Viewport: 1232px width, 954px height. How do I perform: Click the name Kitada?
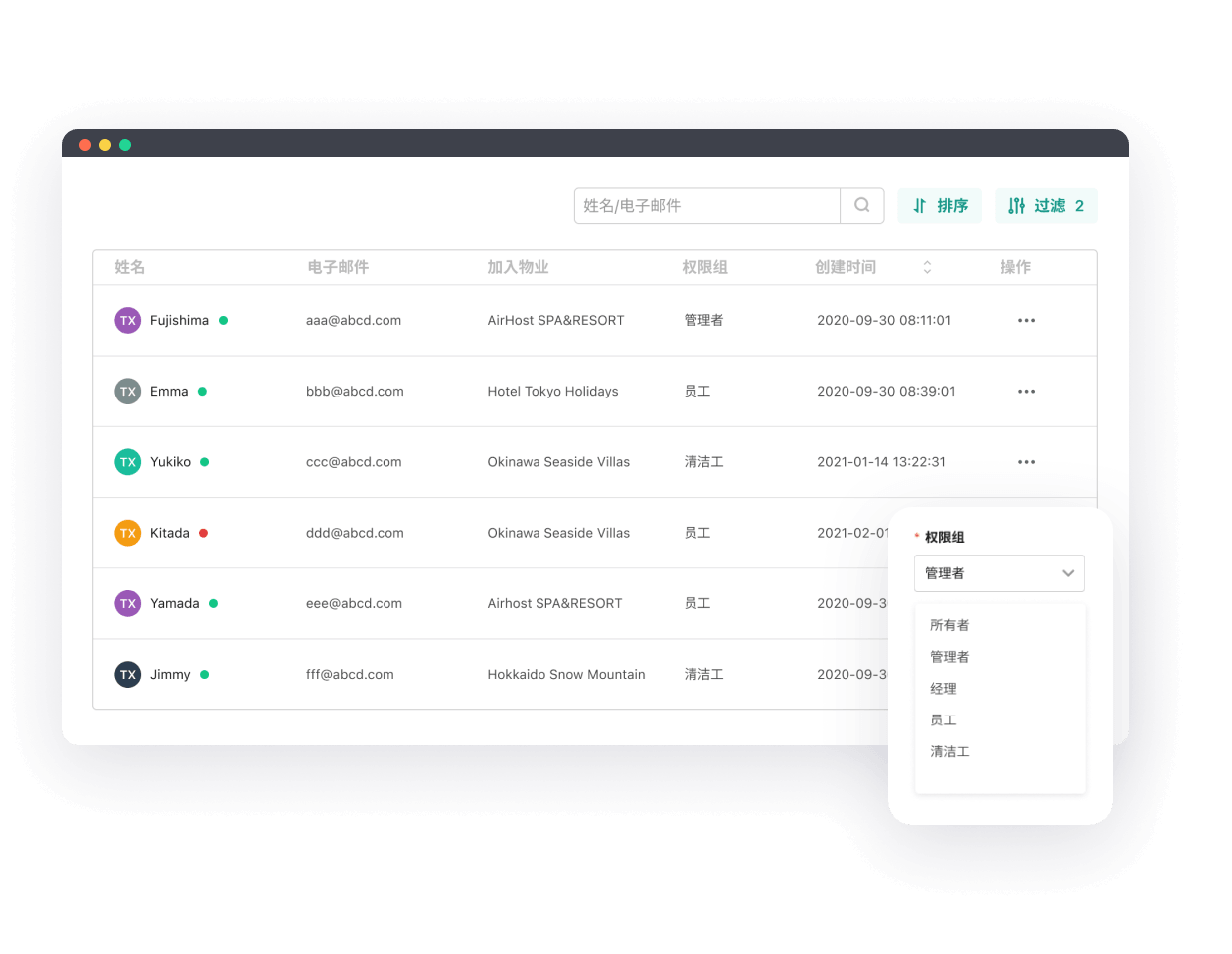click(x=170, y=533)
